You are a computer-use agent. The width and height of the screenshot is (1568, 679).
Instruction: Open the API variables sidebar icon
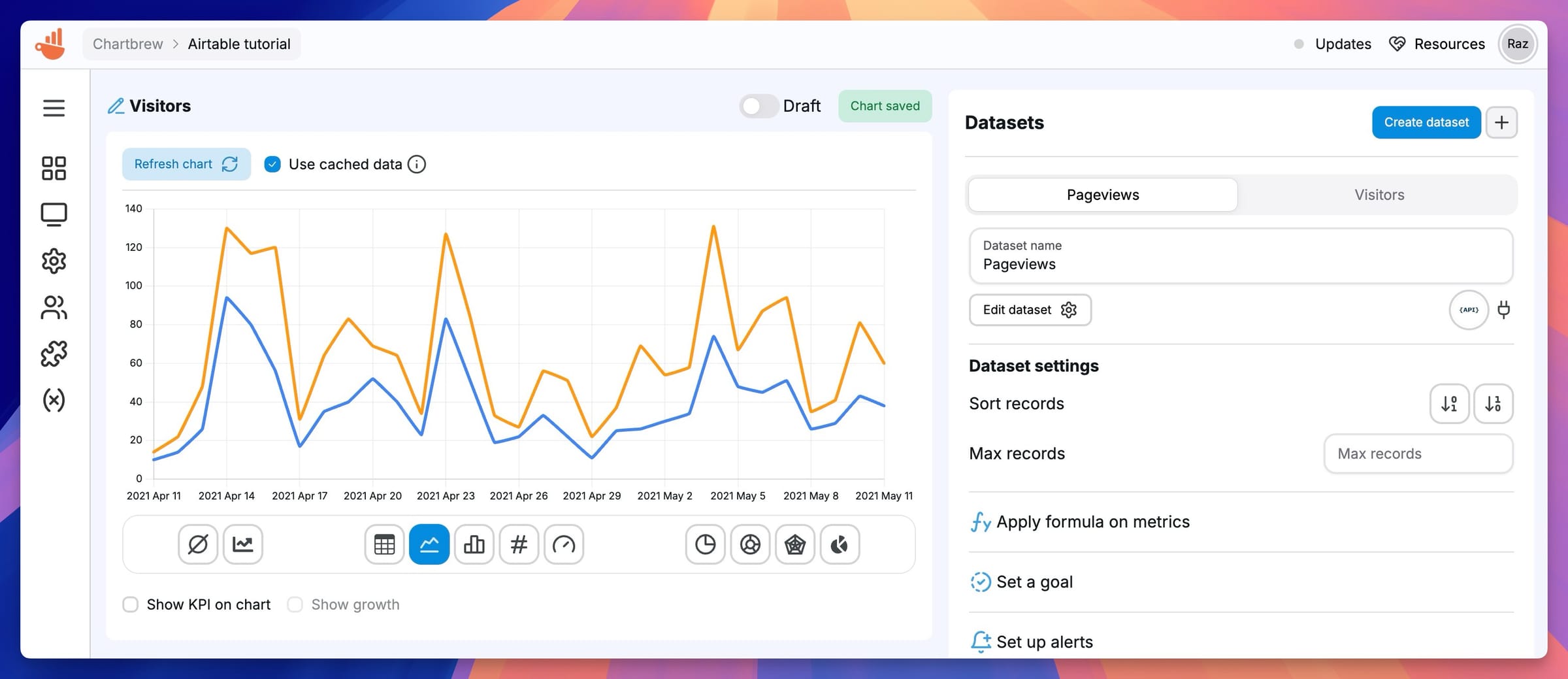coord(54,399)
